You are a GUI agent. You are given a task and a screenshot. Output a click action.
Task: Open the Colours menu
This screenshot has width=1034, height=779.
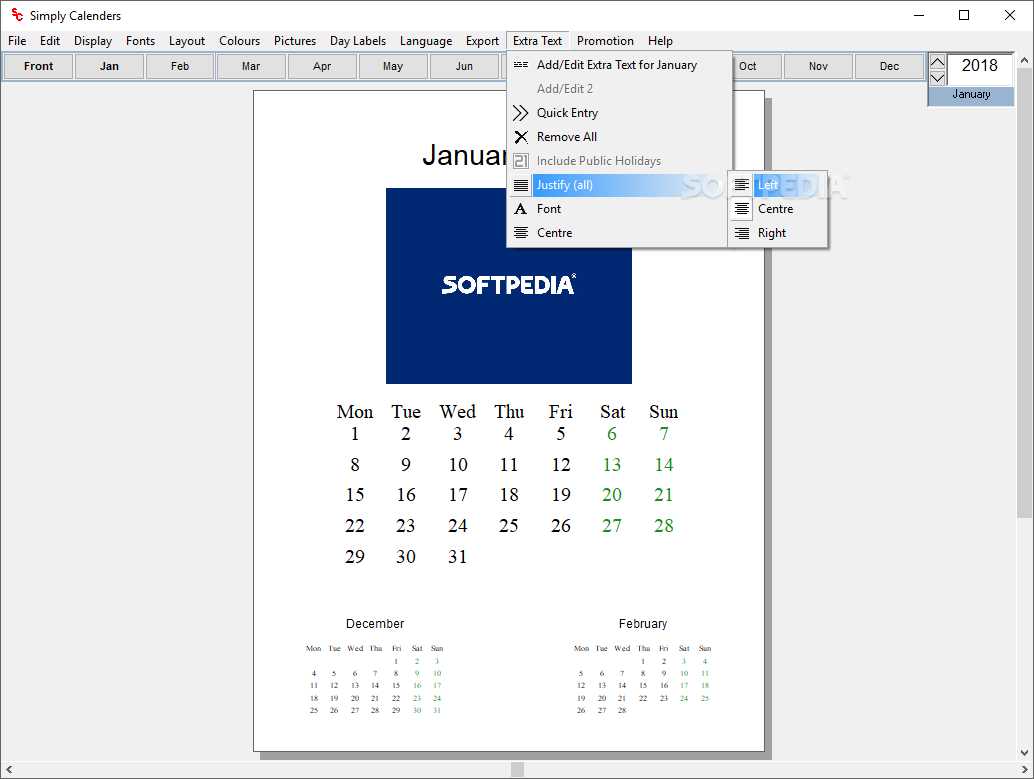point(239,41)
